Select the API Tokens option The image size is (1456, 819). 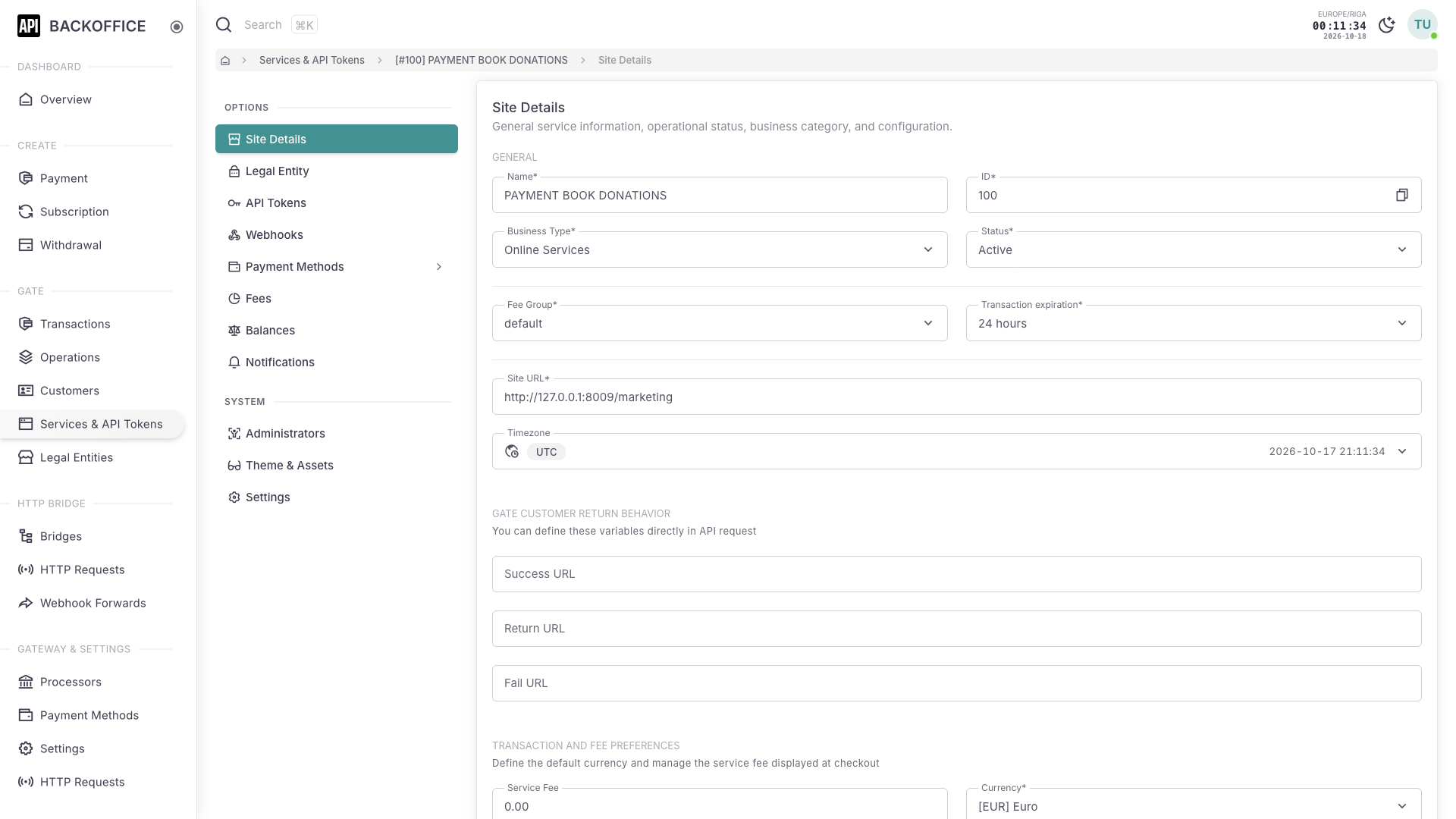[337, 203]
